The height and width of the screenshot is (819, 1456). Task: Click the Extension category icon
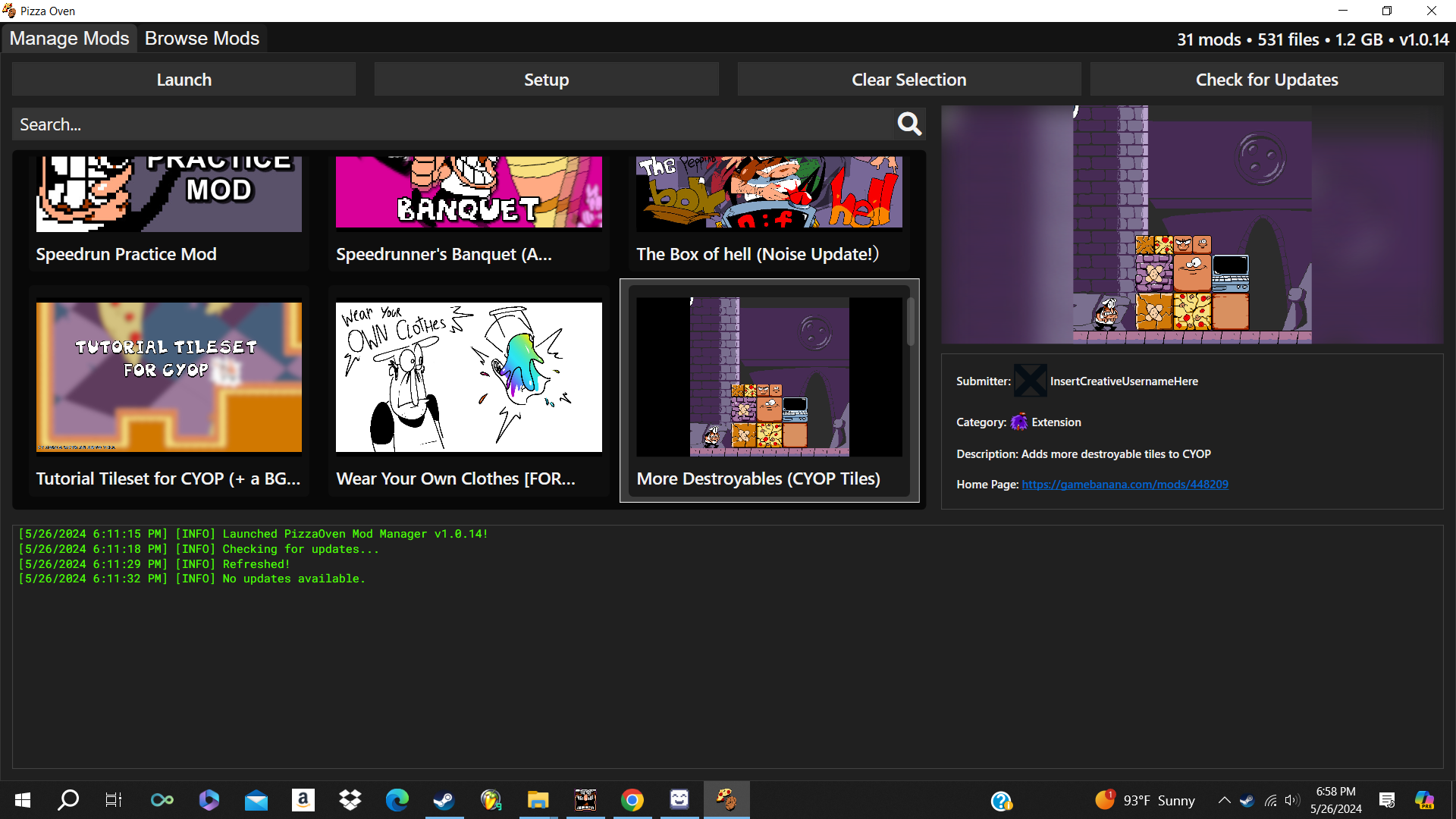(1018, 422)
